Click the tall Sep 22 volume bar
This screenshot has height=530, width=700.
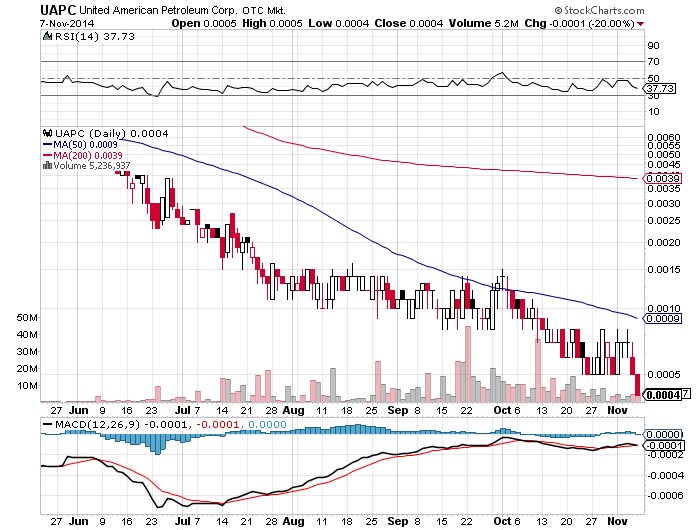468,364
